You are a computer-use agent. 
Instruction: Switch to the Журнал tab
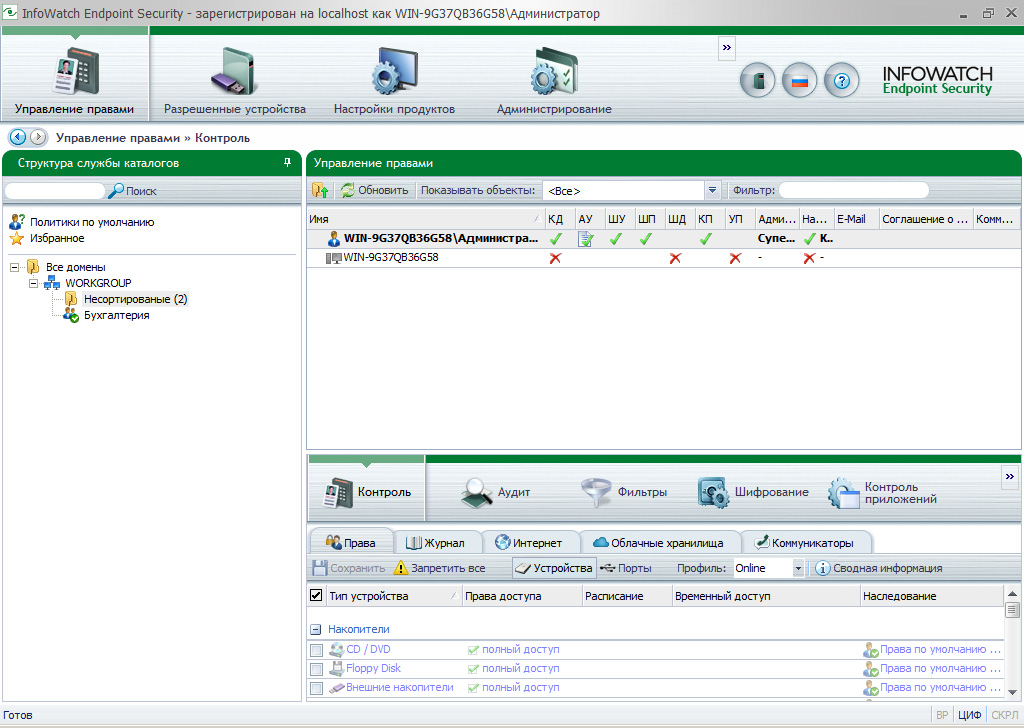(436, 543)
